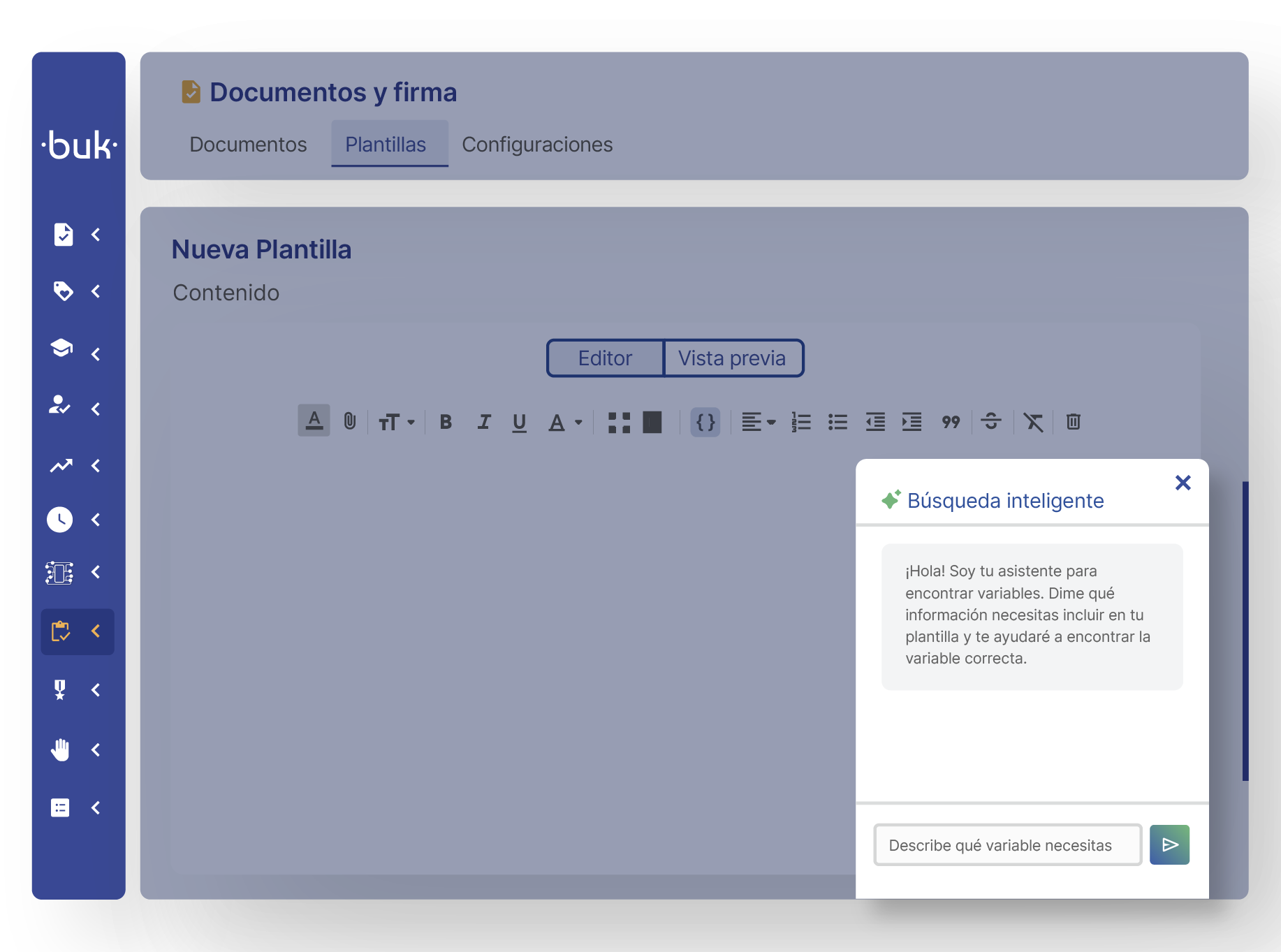This screenshot has height=952, width=1281.
Task: Open the highlighted clipboard checklist module
Action: pyautogui.click(x=62, y=631)
